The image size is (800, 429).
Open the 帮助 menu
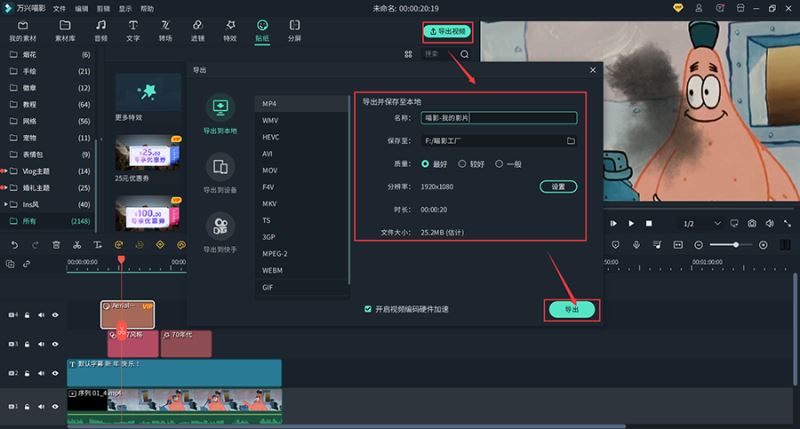click(x=147, y=9)
